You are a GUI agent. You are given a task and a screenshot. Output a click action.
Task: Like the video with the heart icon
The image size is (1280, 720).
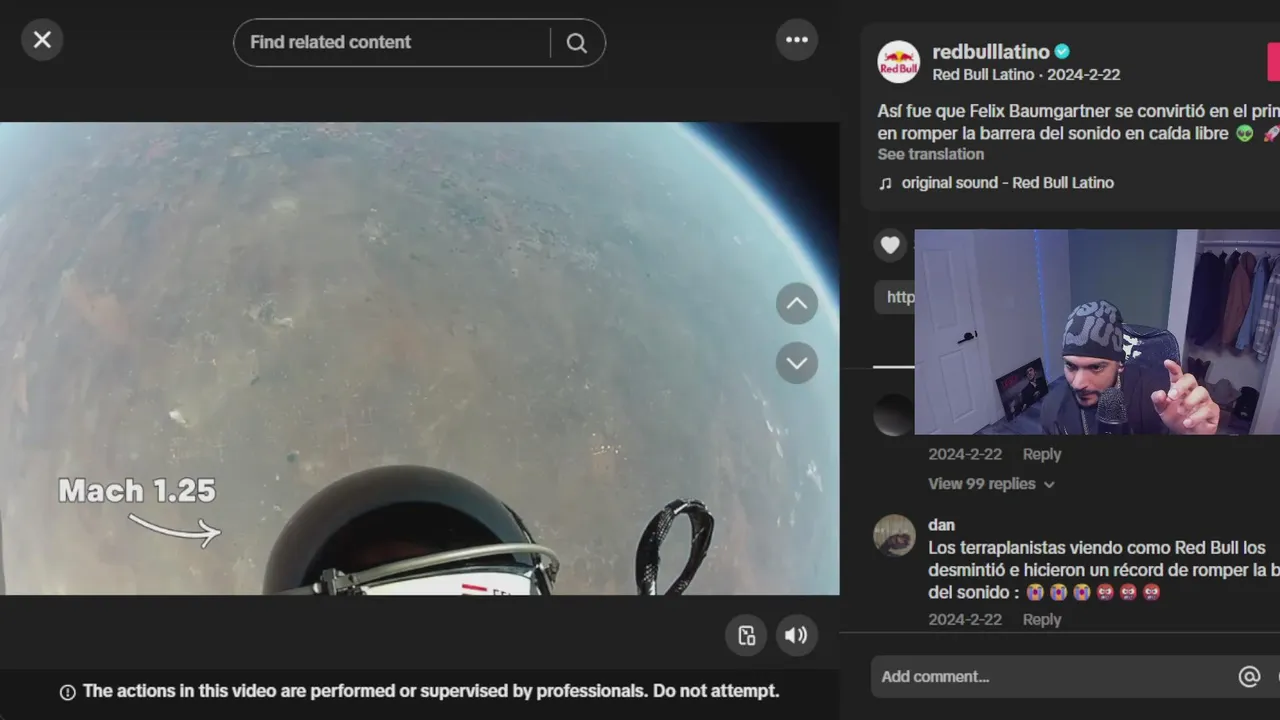pos(890,245)
